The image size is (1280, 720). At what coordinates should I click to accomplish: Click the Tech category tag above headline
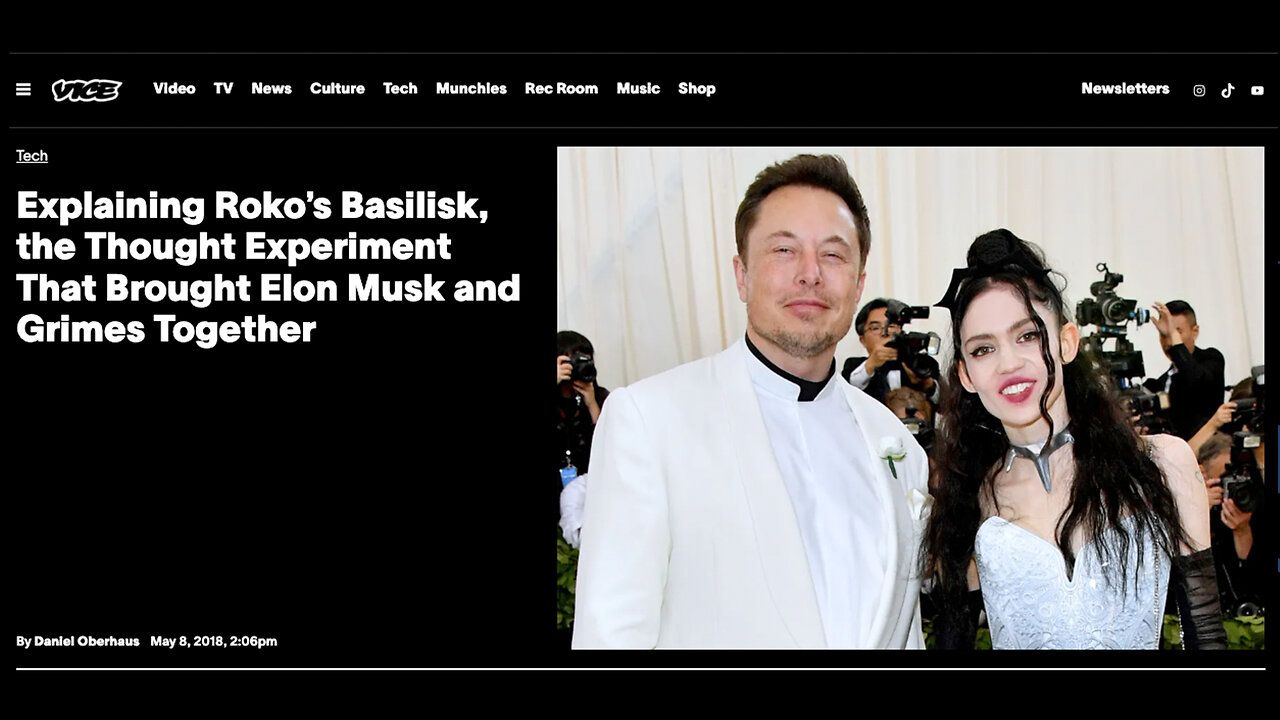[x=32, y=156]
